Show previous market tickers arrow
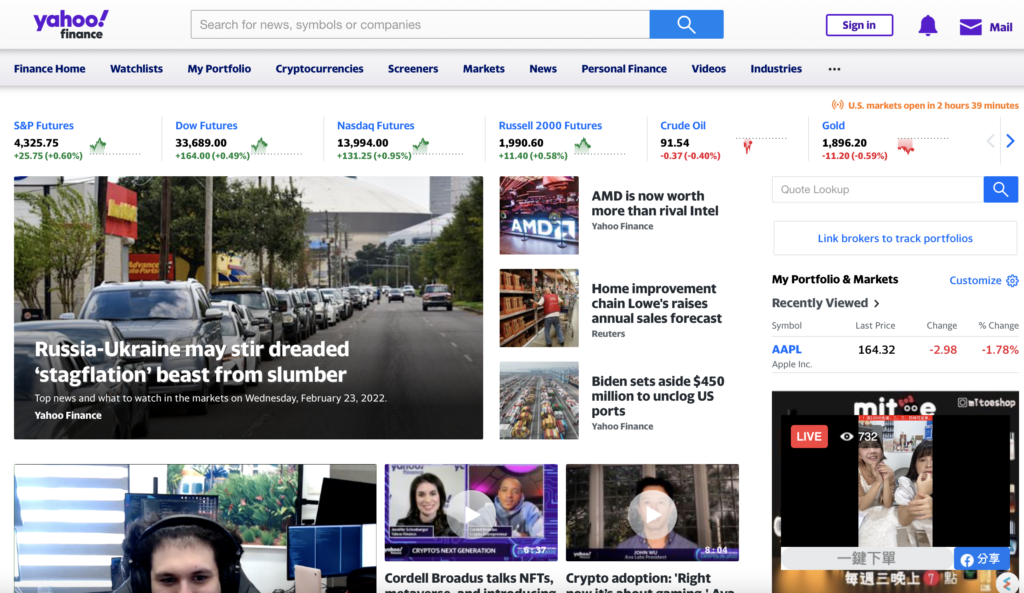Viewport: 1024px width, 593px height. (x=990, y=140)
